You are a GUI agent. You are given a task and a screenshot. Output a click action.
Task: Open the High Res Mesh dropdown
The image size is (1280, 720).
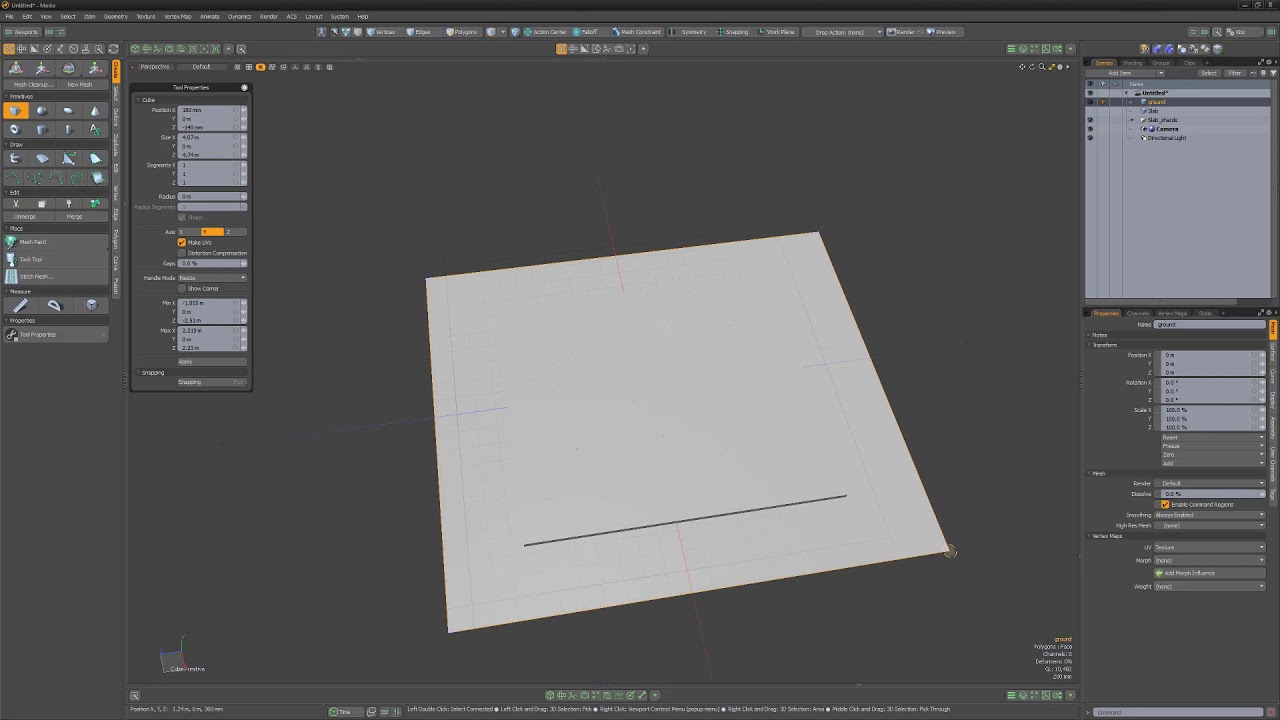click(x=1210, y=525)
